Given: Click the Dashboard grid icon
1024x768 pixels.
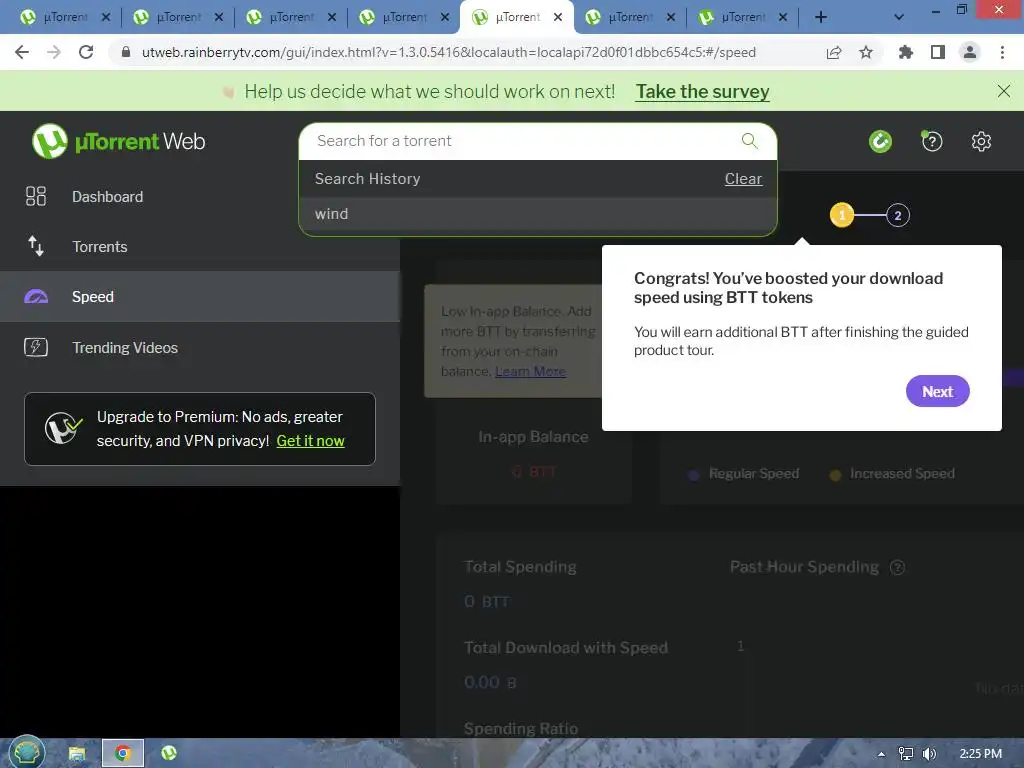Looking at the screenshot, I should point(36,196).
